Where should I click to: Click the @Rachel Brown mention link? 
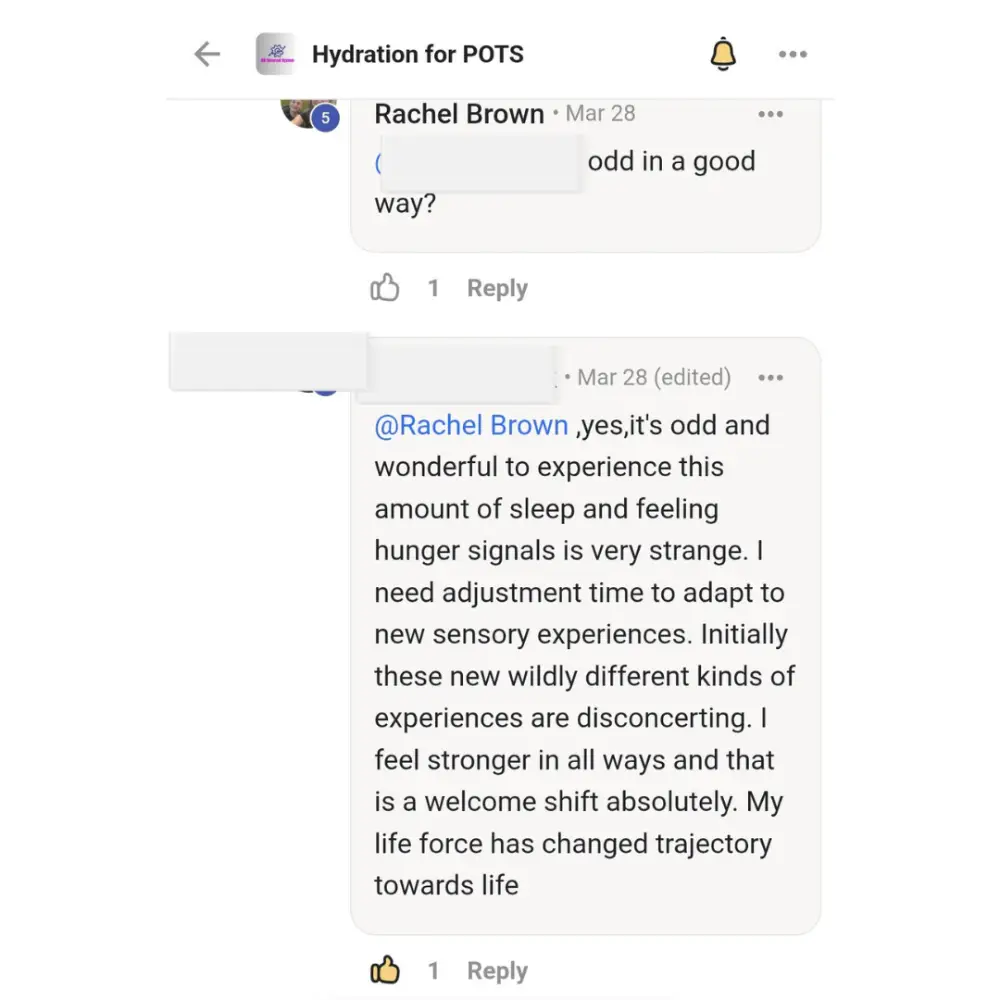coord(471,426)
